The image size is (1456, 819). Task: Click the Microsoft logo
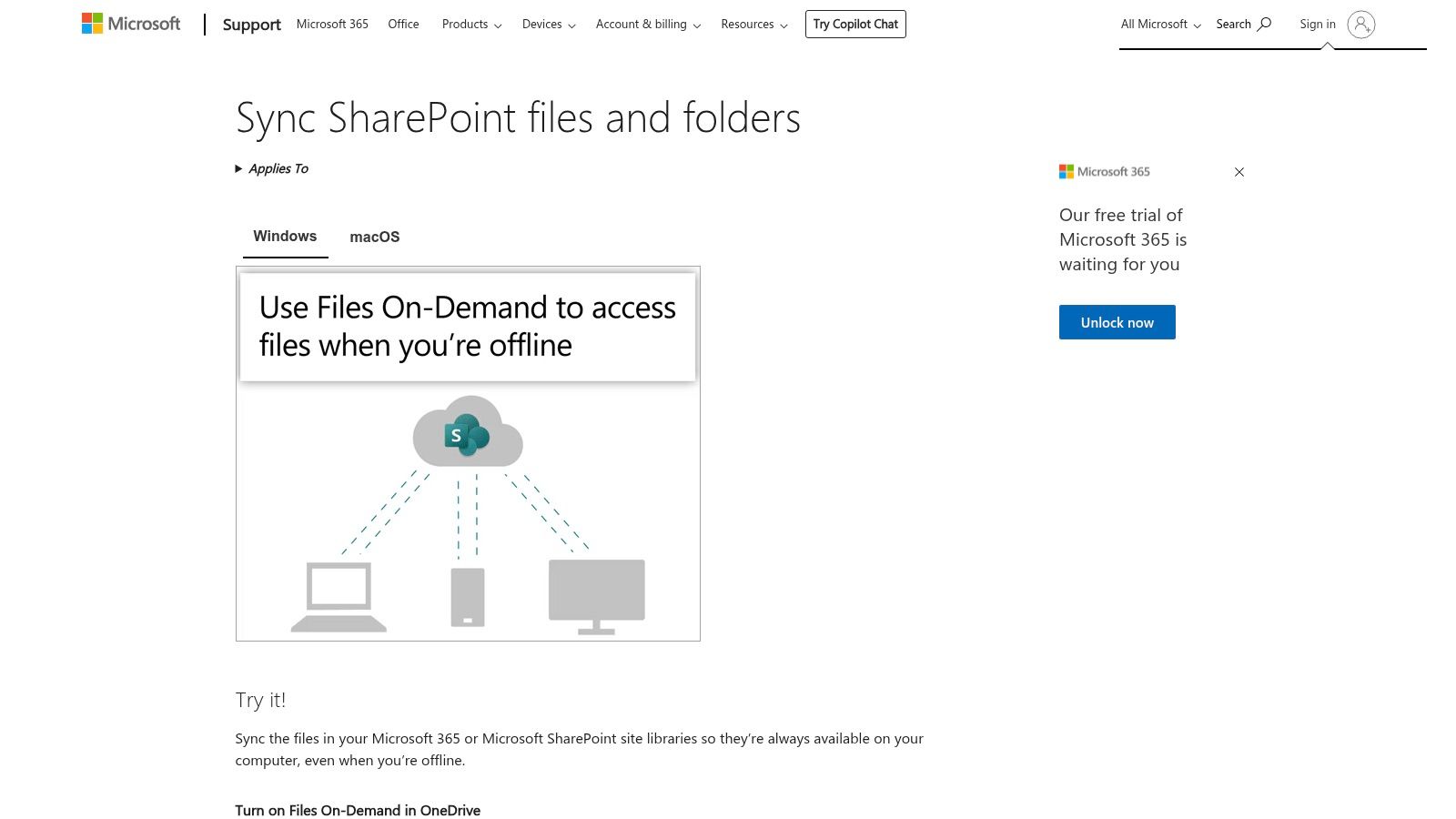click(130, 23)
